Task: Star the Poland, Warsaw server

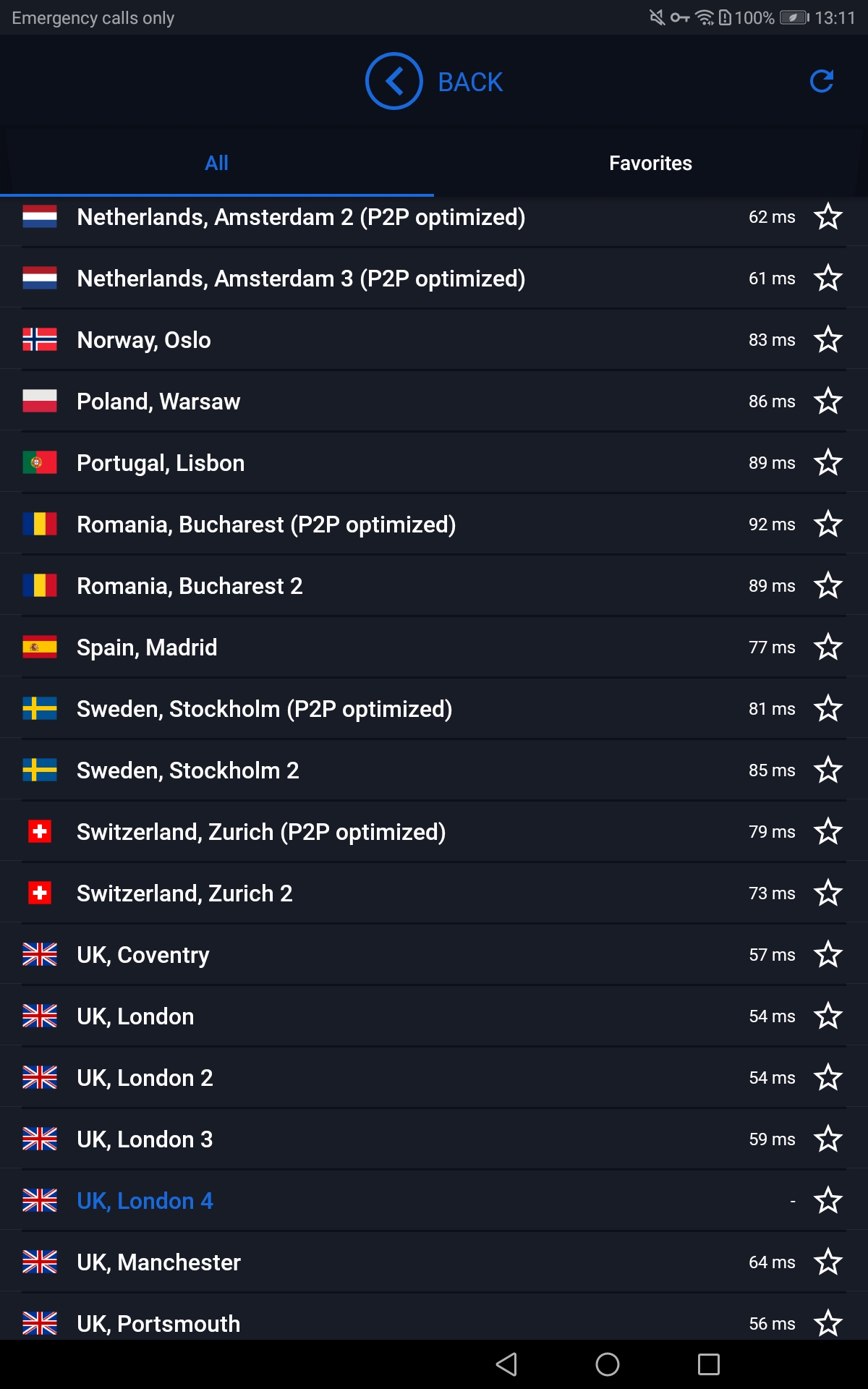Action: click(828, 401)
